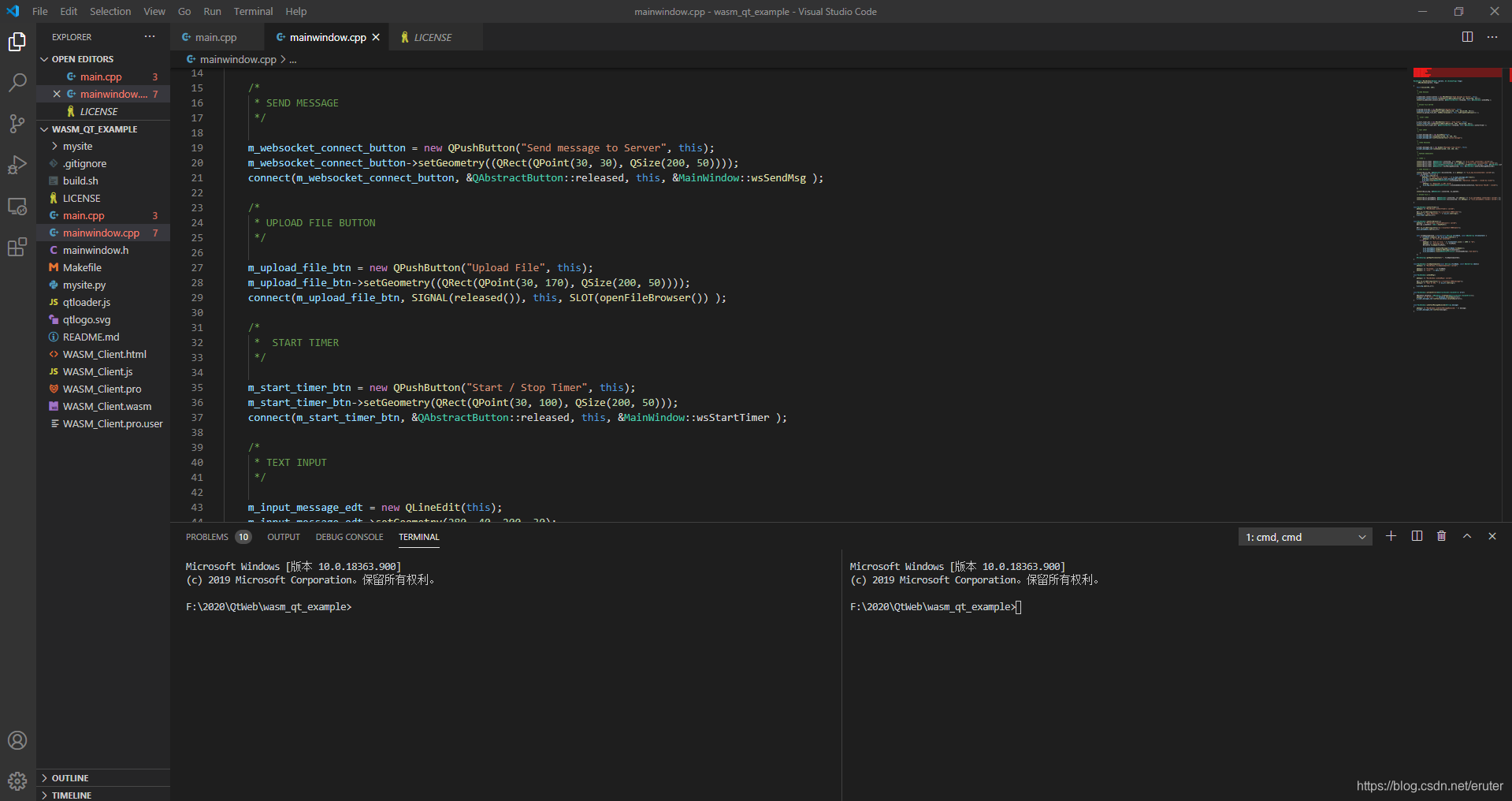The image size is (1512, 801).
Task: Focus the left terminal pane prompt
Action: [x=269, y=607]
